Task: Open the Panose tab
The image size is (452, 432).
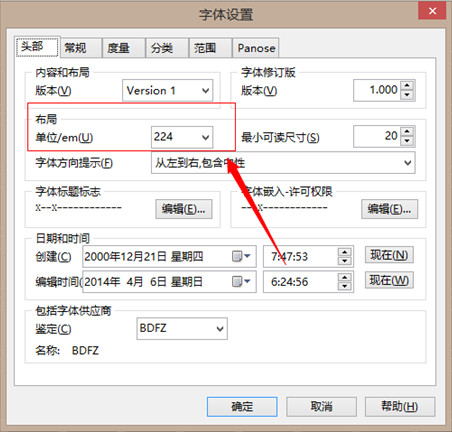Action: 256,48
